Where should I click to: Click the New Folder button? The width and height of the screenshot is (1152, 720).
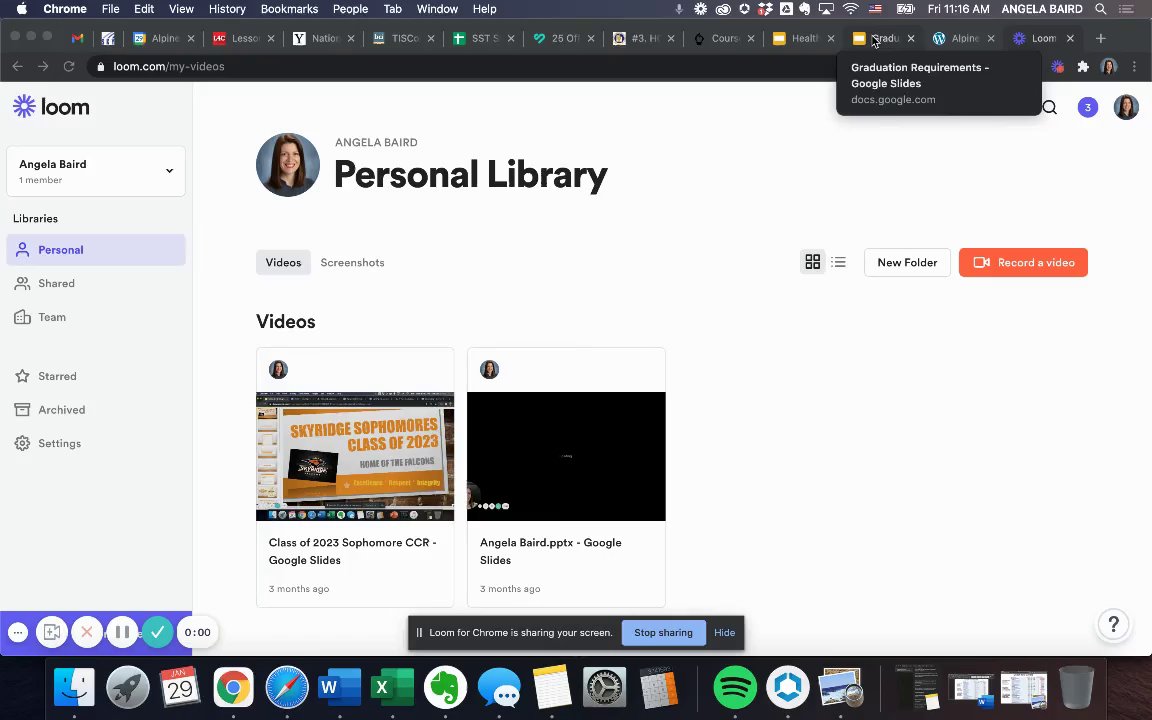907,262
